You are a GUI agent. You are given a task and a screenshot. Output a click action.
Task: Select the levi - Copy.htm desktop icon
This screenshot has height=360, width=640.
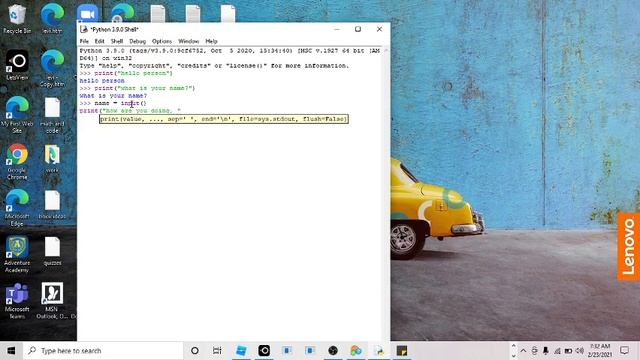[52, 68]
